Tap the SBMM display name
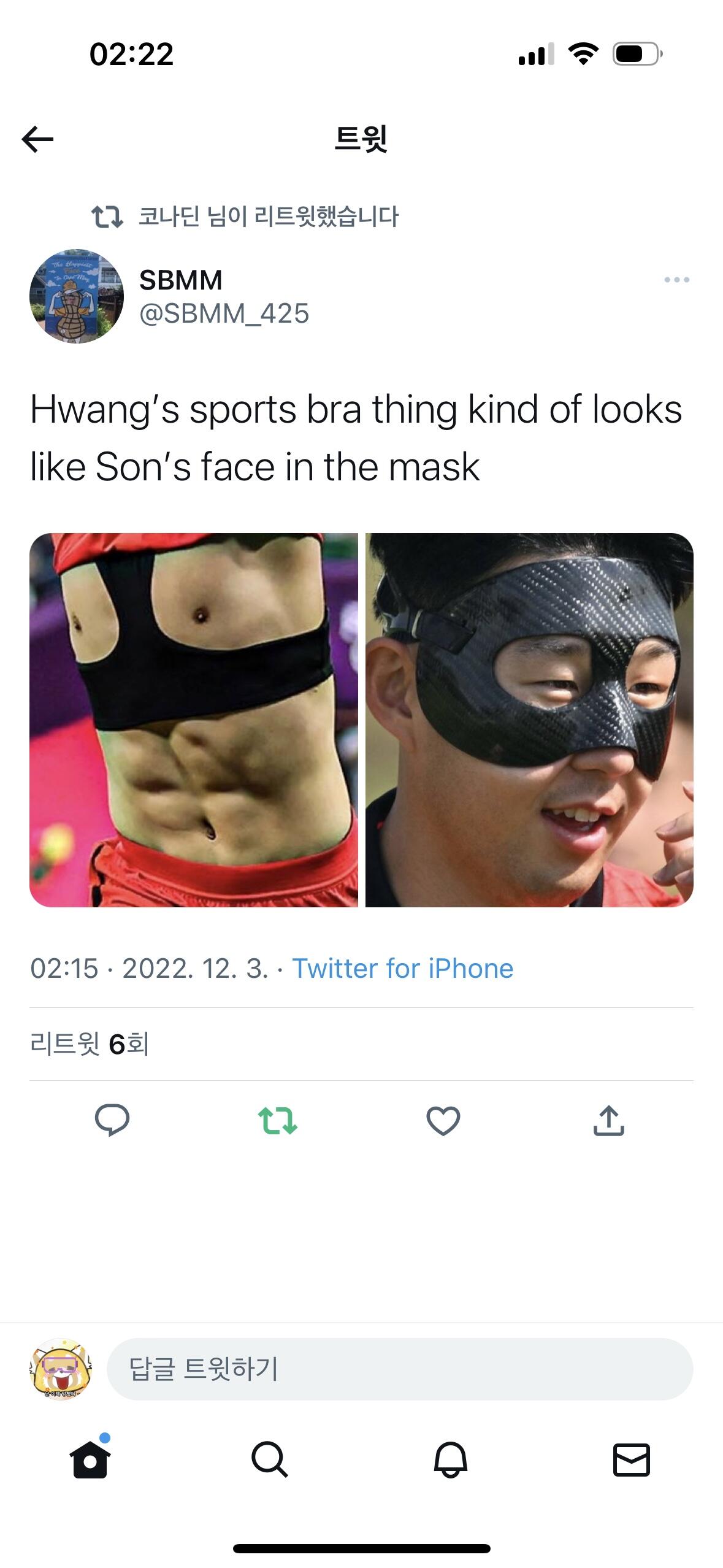This screenshot has width=723, height=1568. pos(181,280)
